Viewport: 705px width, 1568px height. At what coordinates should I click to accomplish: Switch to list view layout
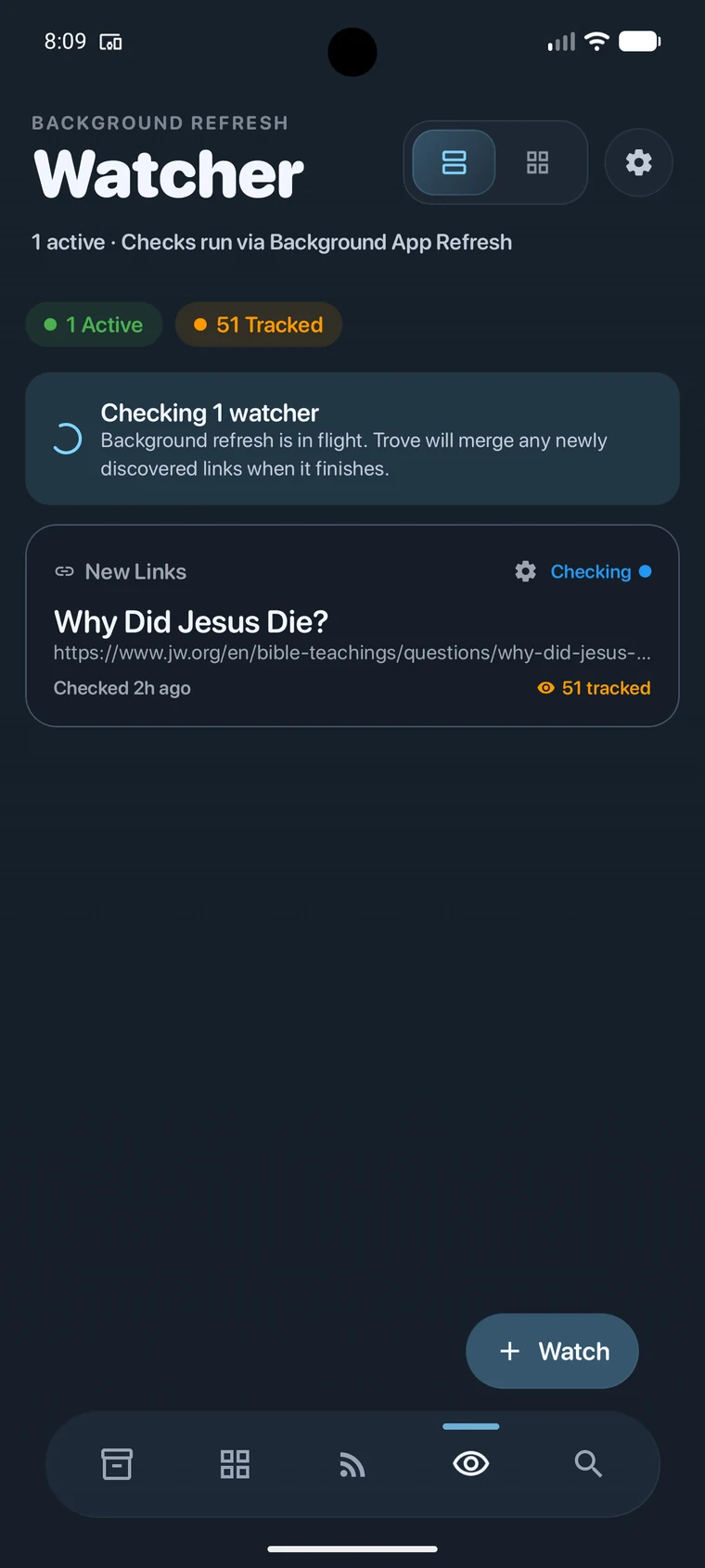click(454, 163)
